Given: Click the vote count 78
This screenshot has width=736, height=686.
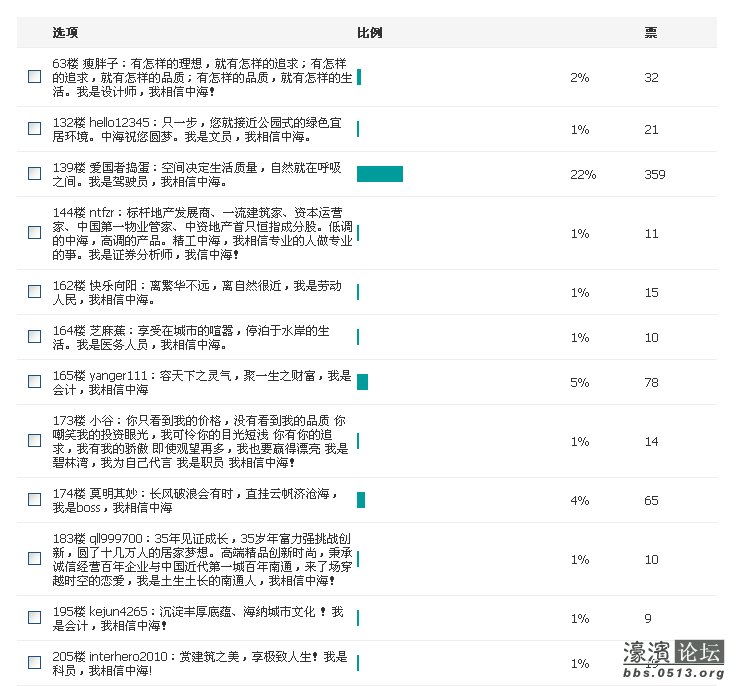Looking at the screenshot, I should click(x=652, y=383).
